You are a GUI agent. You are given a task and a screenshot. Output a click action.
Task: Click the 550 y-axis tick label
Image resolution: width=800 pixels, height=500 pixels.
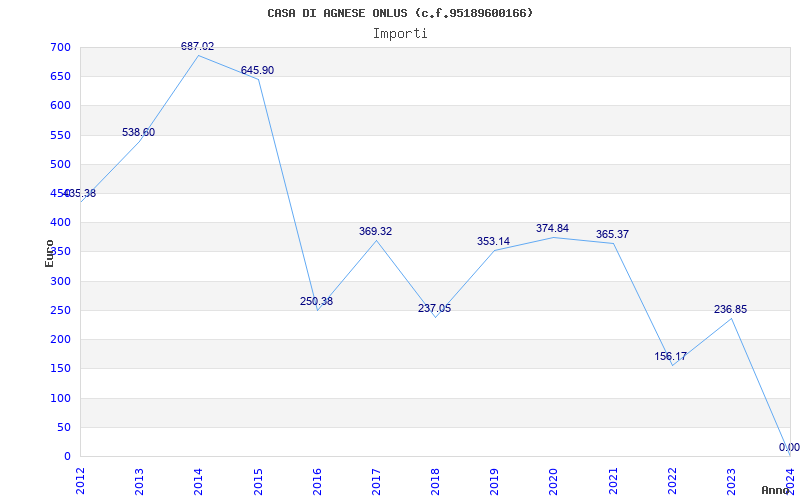(x=60, y=135)
